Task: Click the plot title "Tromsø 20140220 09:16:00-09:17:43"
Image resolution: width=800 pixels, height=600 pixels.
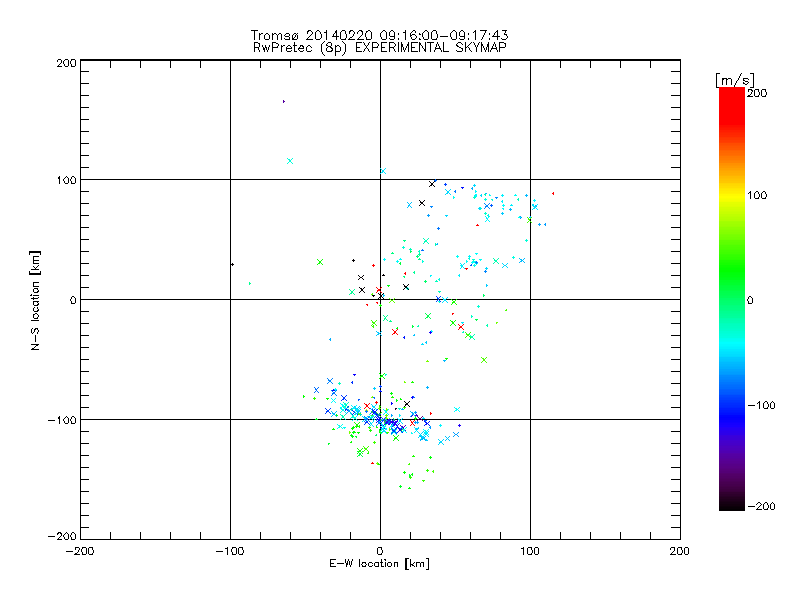Action: point(379,35)
